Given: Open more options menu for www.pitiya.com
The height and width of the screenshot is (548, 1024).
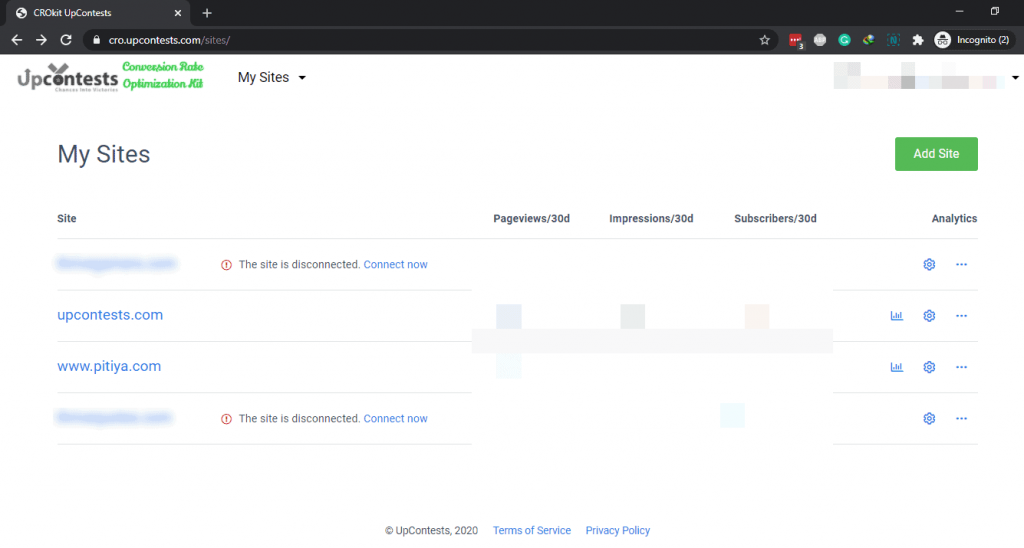Looking at the screenshot, I should coord(961,367).
